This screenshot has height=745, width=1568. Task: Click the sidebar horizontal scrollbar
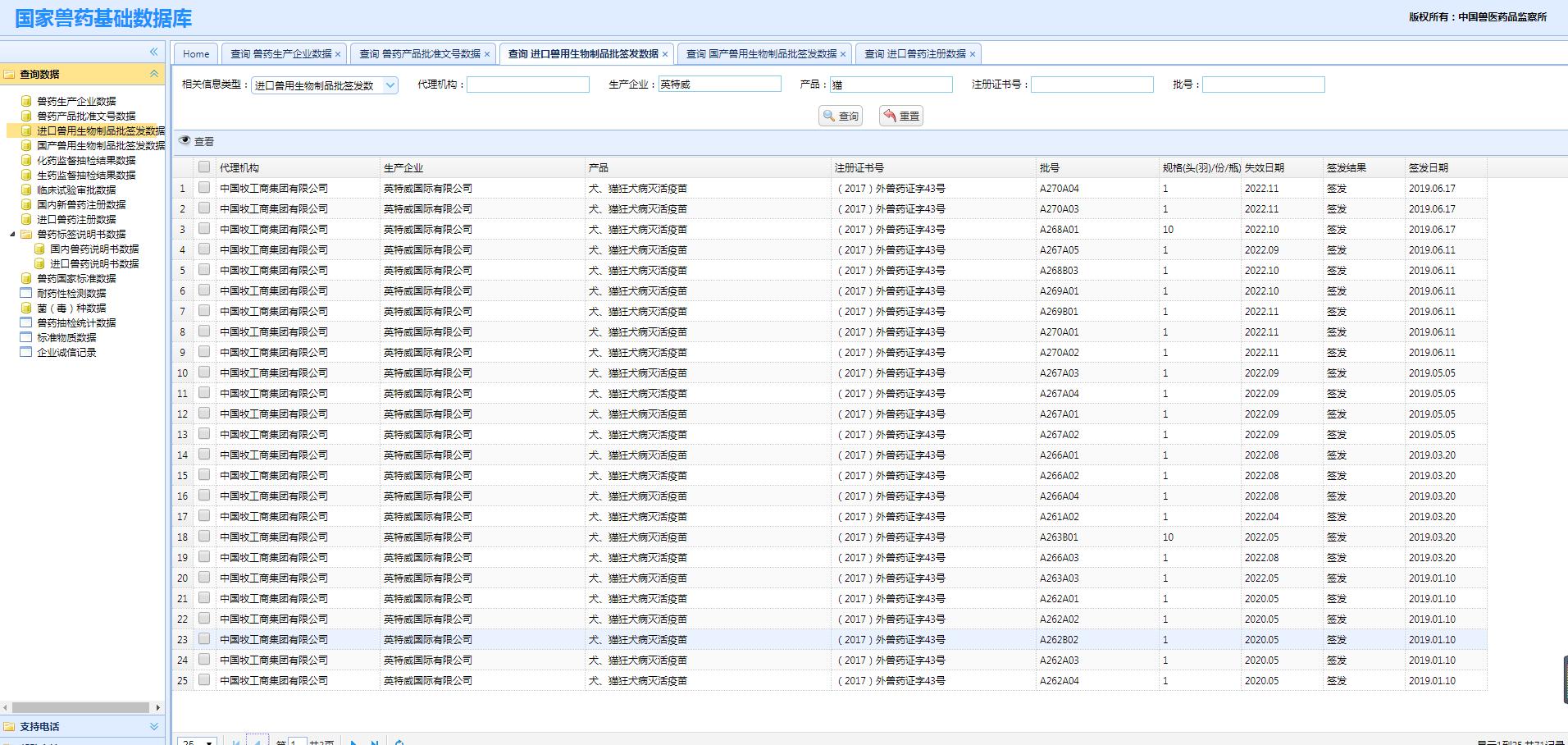click(x=80, y=707)
